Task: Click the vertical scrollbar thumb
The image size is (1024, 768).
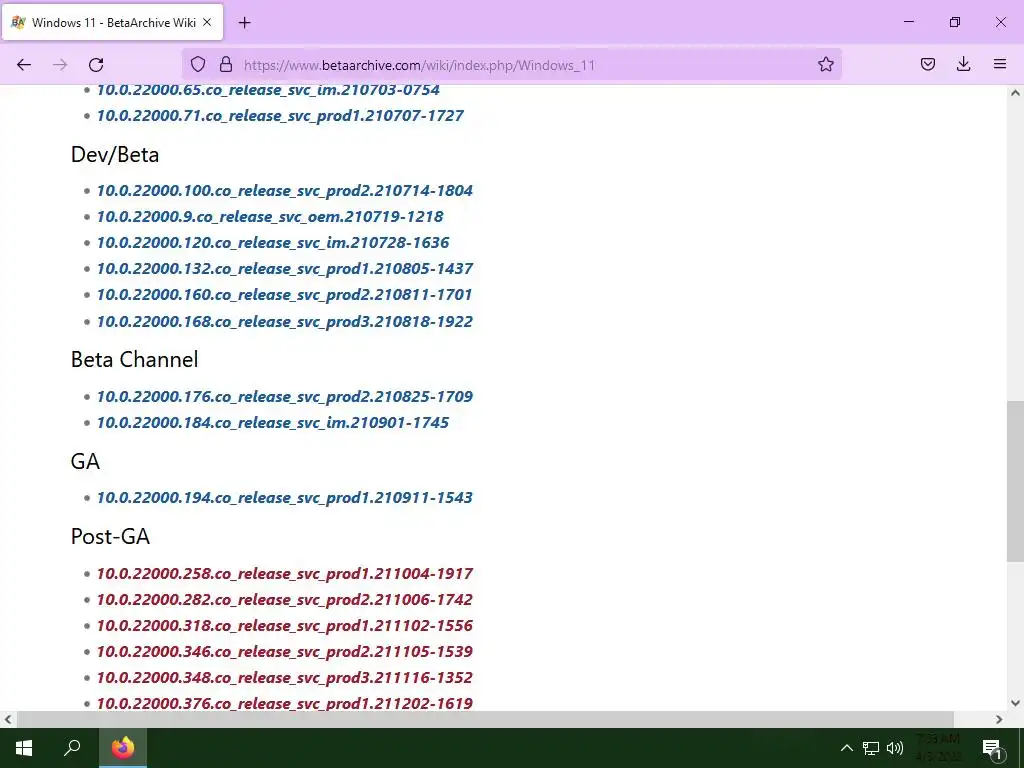Action: [x=1015, y=481]
